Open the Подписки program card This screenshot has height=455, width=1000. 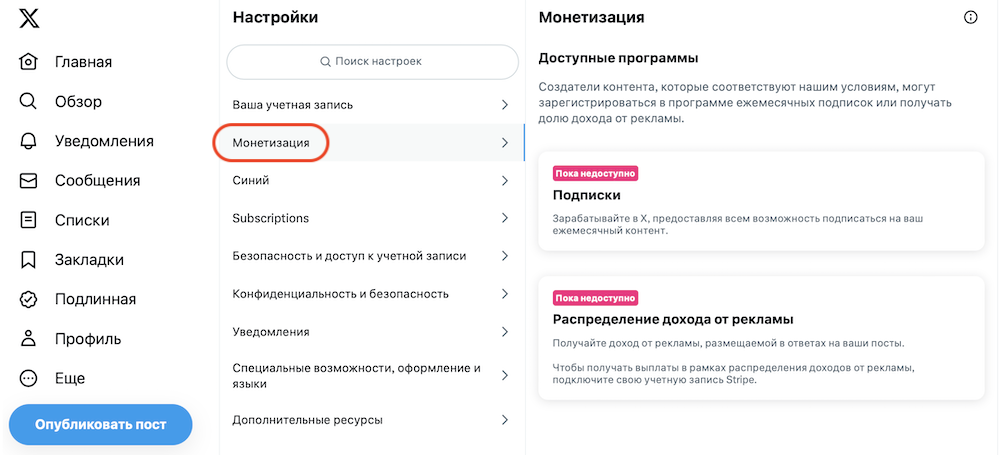pos(761,201)
